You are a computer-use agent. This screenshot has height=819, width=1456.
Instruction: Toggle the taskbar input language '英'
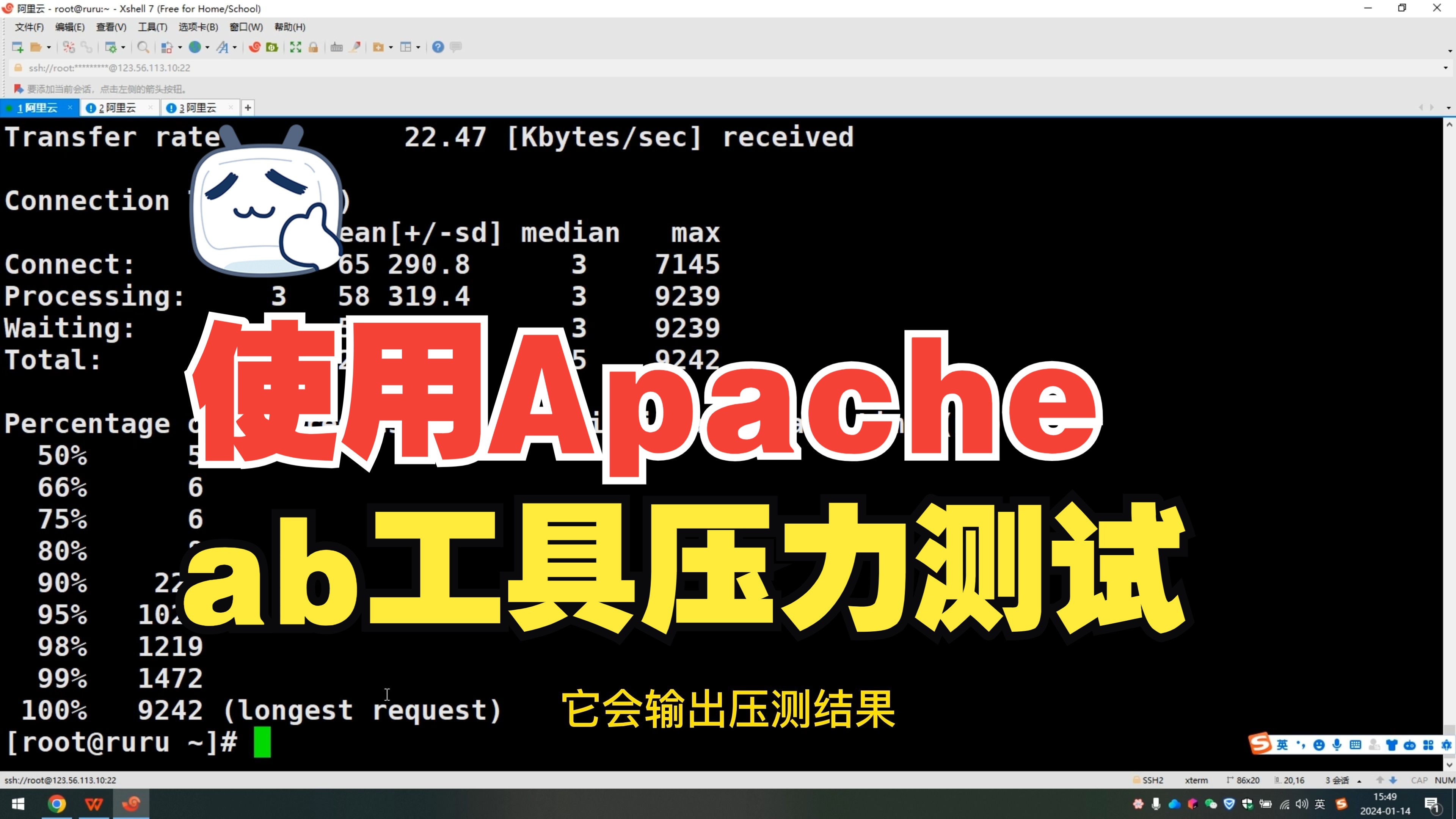tap(1320, 804)
